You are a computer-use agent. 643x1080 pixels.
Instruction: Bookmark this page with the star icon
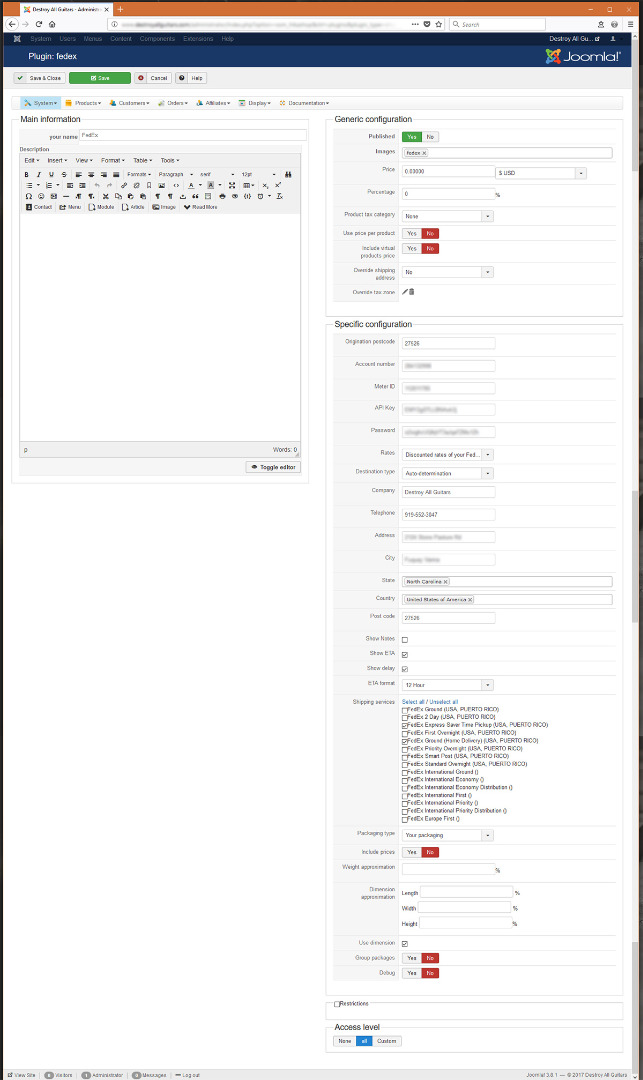coord(439,24)
